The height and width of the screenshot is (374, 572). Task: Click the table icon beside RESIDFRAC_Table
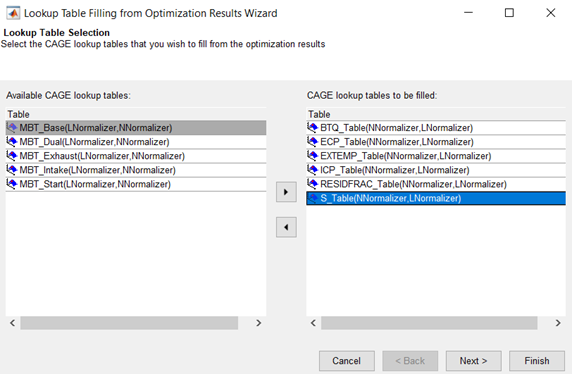[x=313, y=184]
